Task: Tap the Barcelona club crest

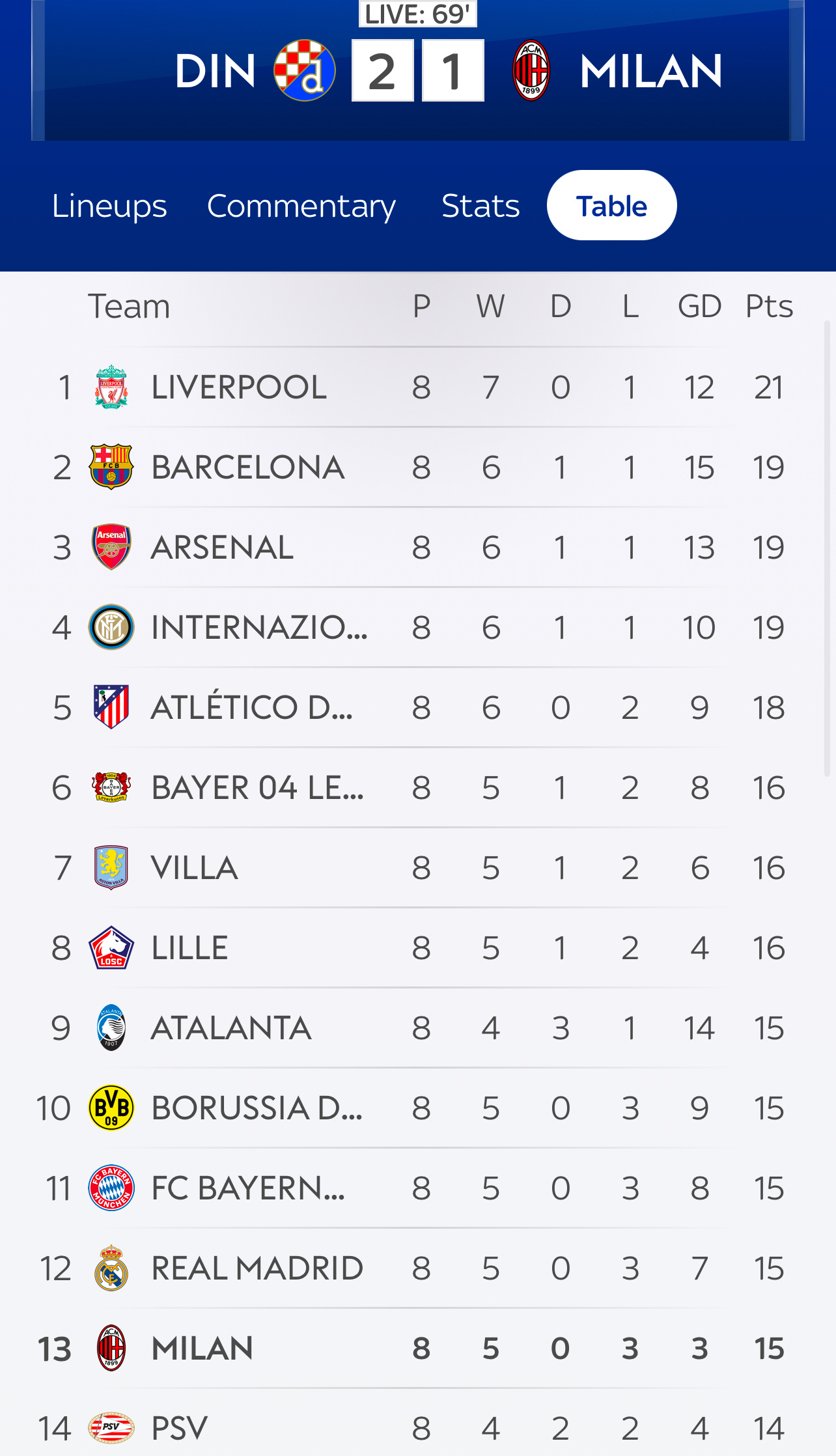Action: 111,467
